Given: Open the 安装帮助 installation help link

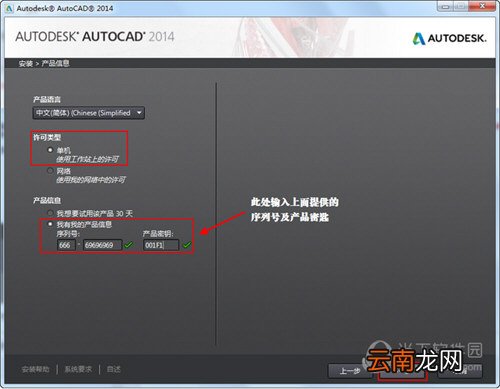Looking at the screenshot, I should (35, 369).
